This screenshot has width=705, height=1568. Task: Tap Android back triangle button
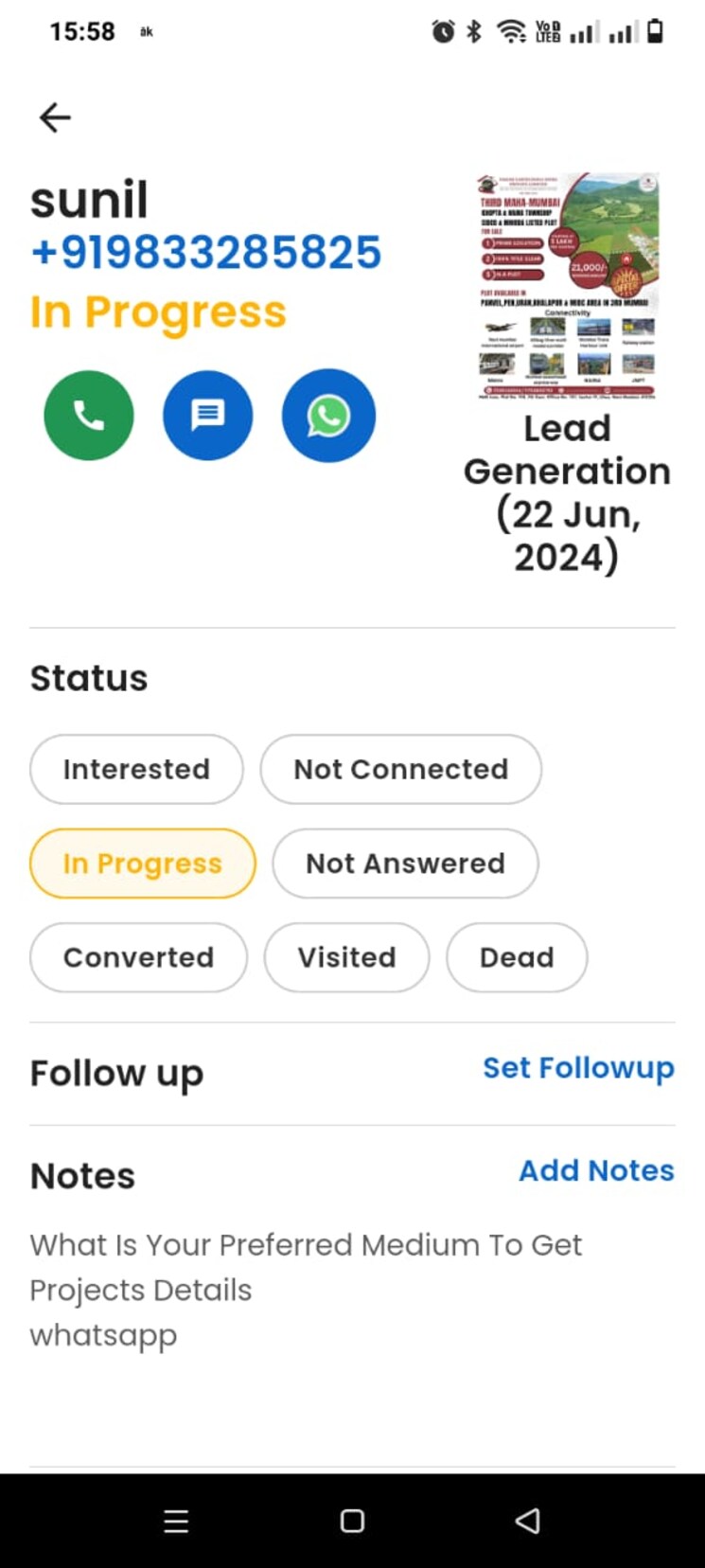527,1521
